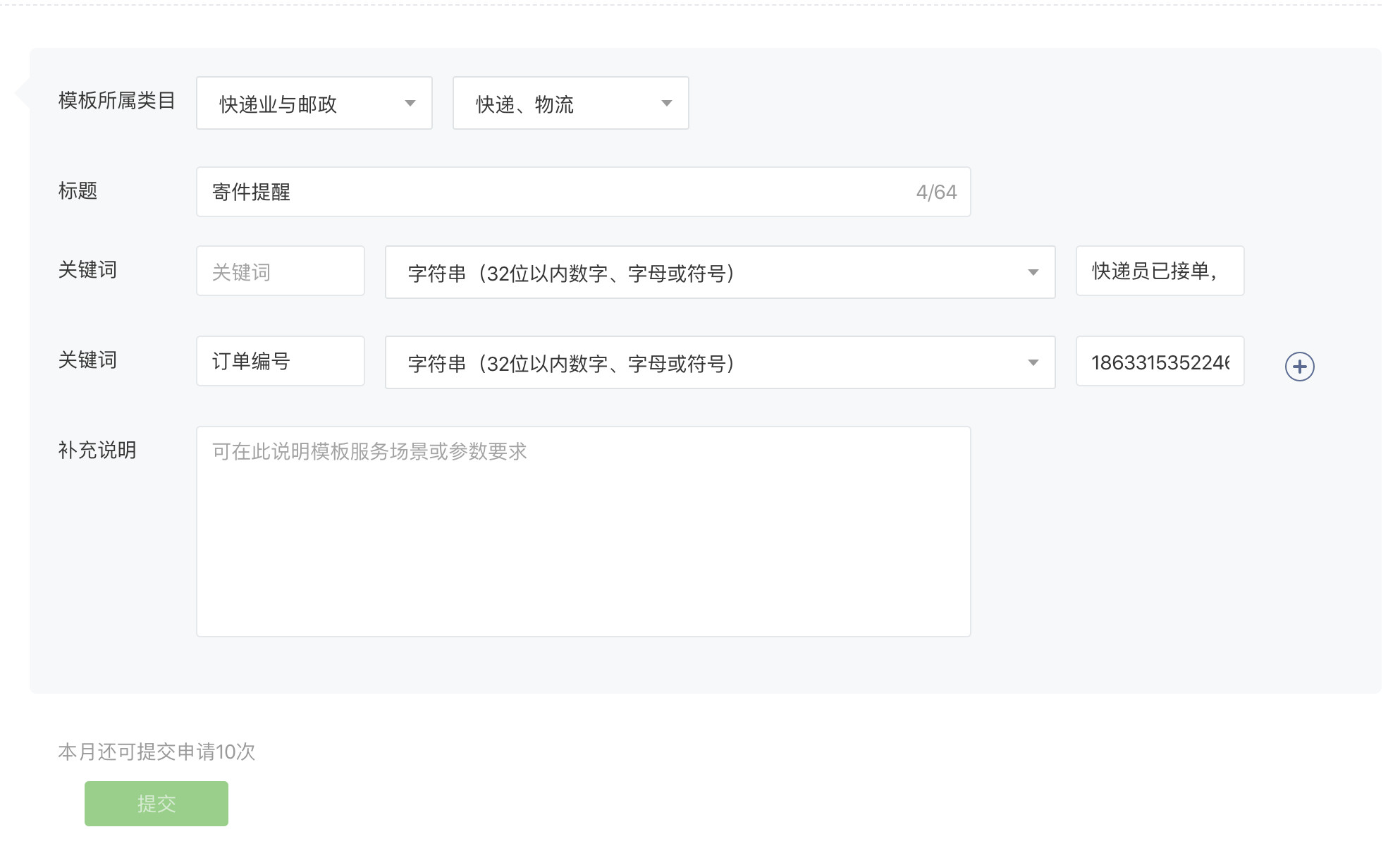Screen dimensions: 1400x846
Task: Click the example value field 186331535224
Action: pos(1159,362)
